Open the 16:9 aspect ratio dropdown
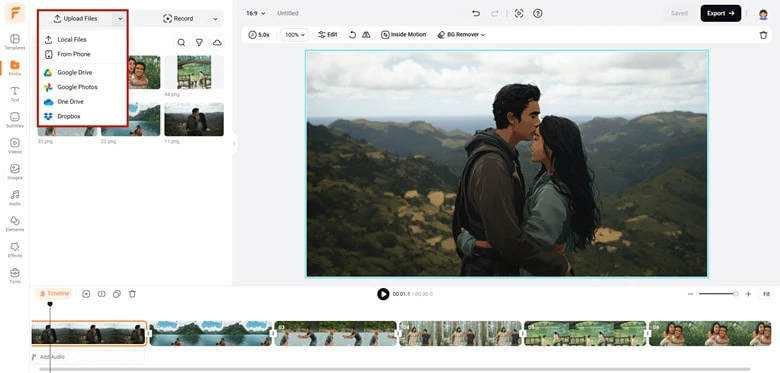780x373 pixels. [x=256, y=13]
